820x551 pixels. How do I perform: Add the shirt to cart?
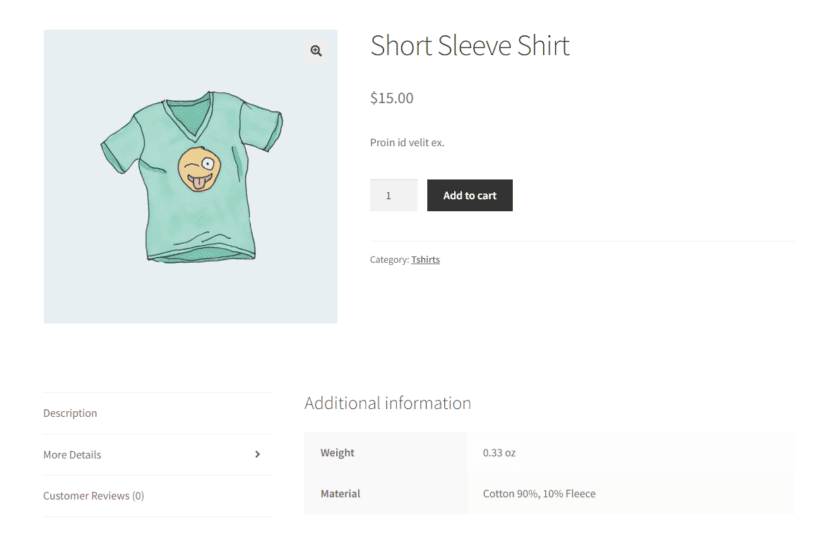(470, 196)
